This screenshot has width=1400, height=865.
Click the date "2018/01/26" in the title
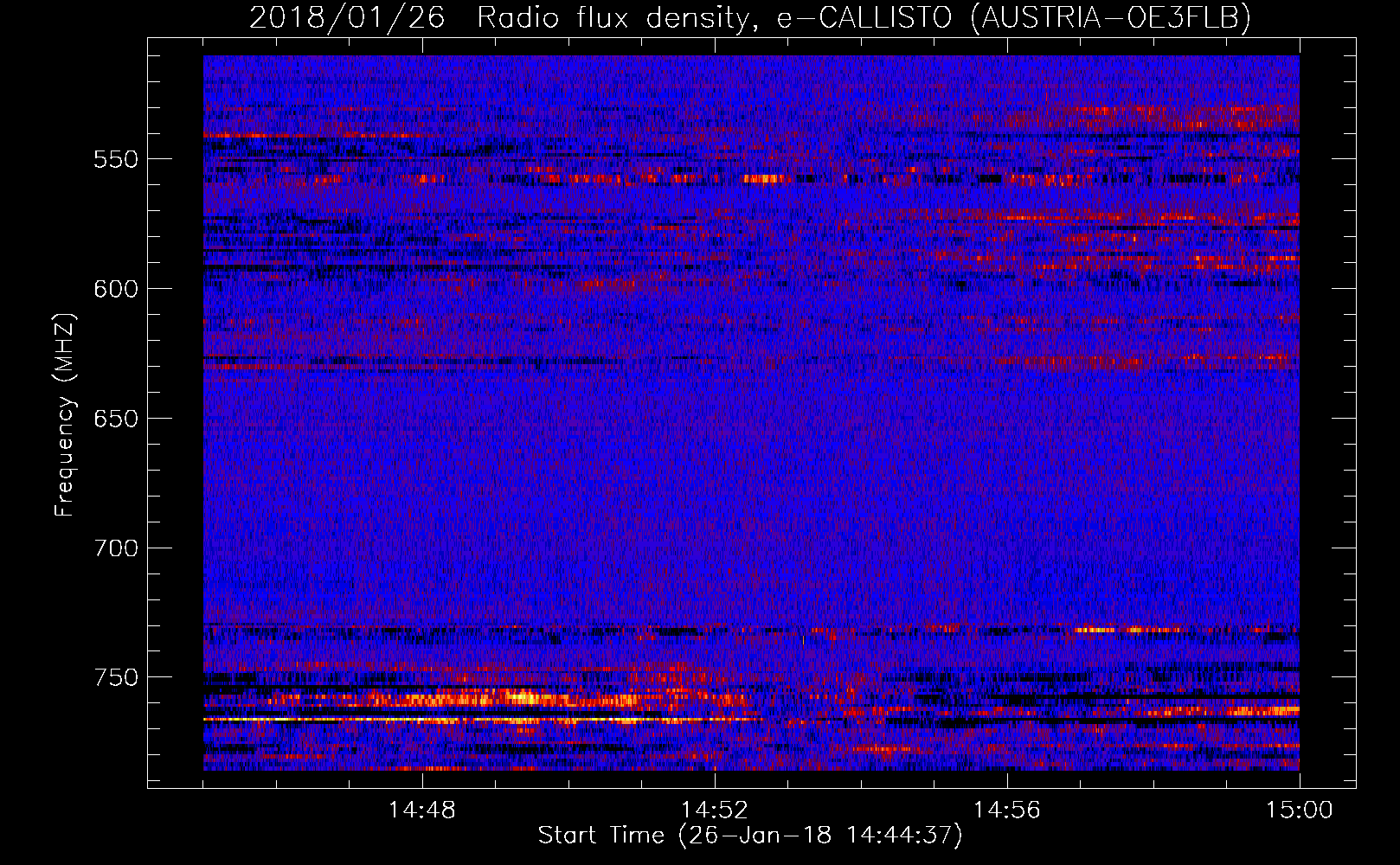click(347, 18)
